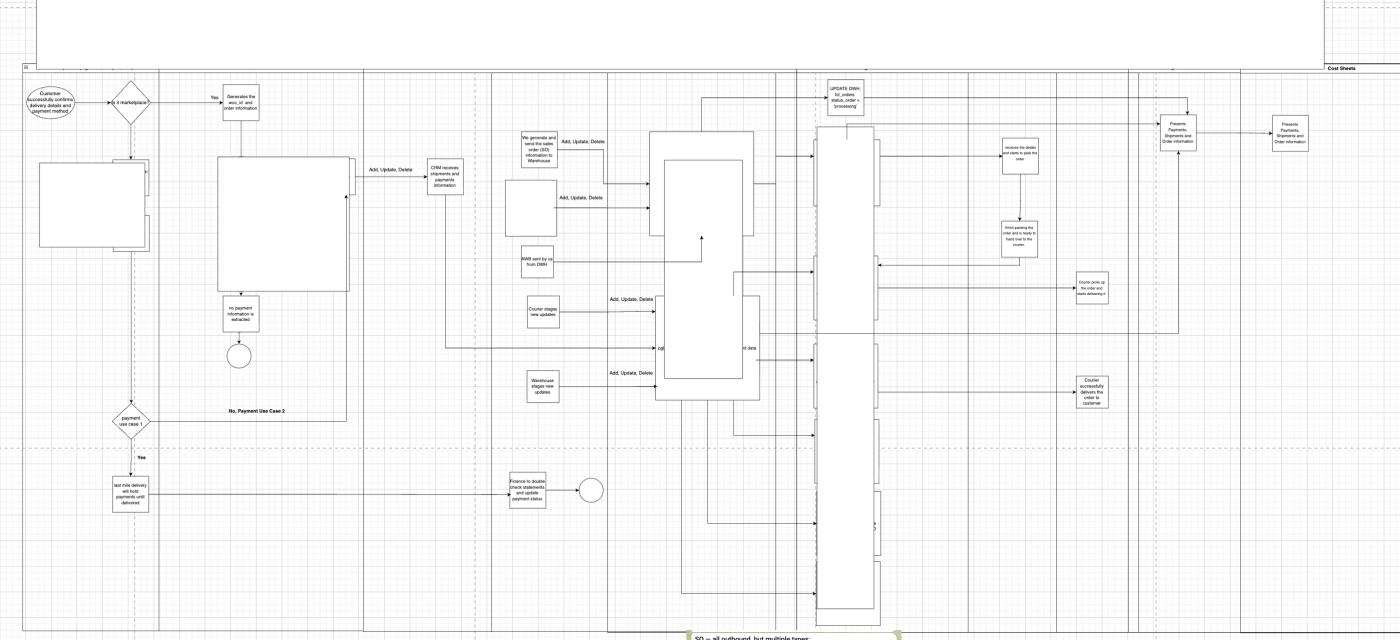This screenshot has height=640, width=1400.
Task: Select the 'Warehouse stages new updates' box
Action: [x=543, y=386]
